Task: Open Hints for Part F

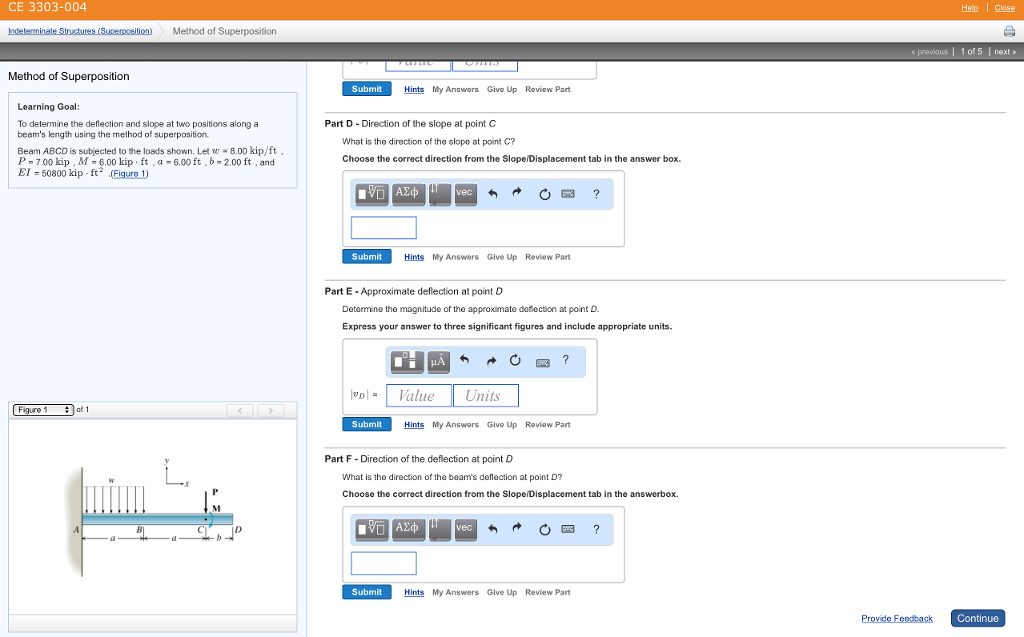Action: point(414,593)
